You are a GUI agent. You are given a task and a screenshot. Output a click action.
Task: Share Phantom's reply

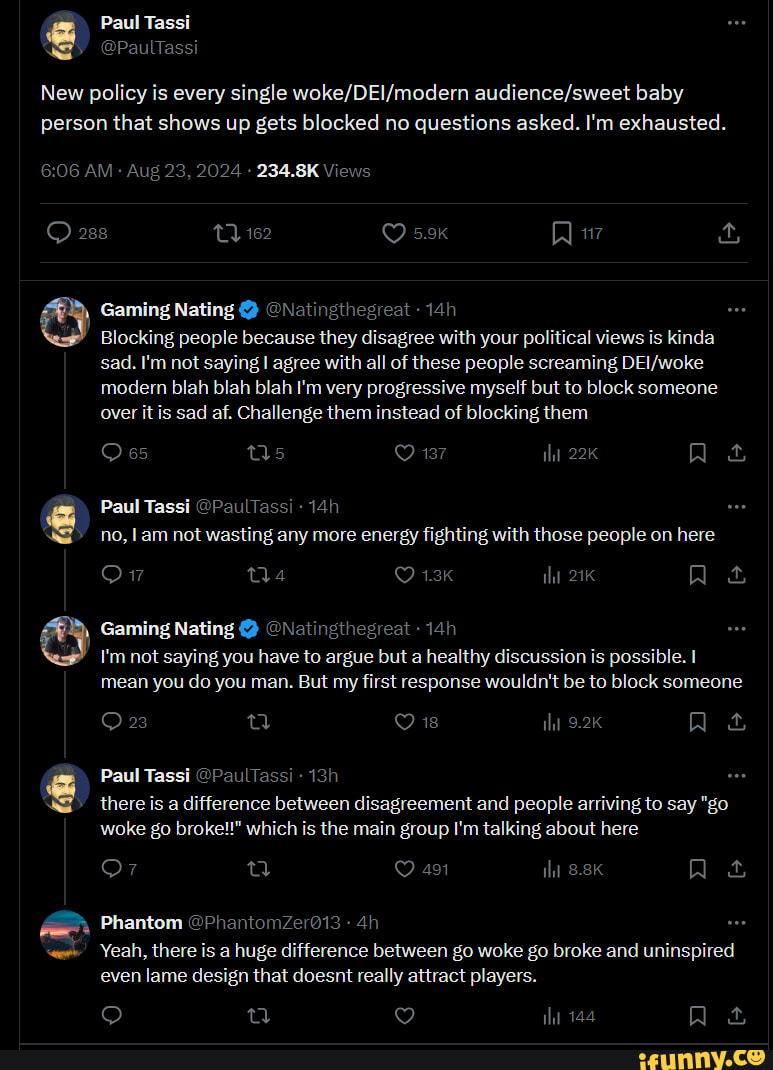(x=736, y=1016)
